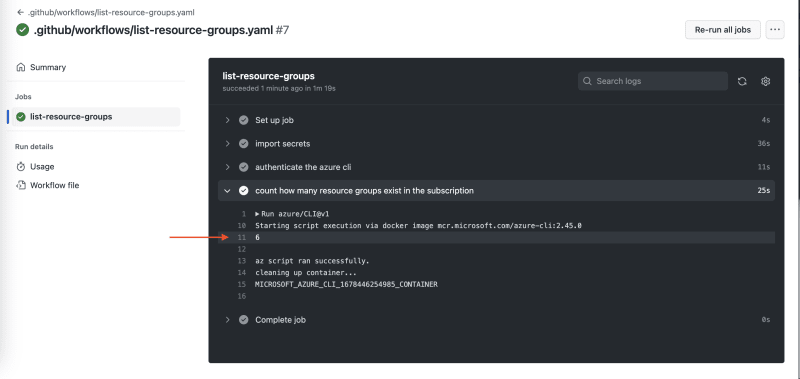Click status check icon of authenticate the azure cli

pyautogui.click(x=244, y=167)
